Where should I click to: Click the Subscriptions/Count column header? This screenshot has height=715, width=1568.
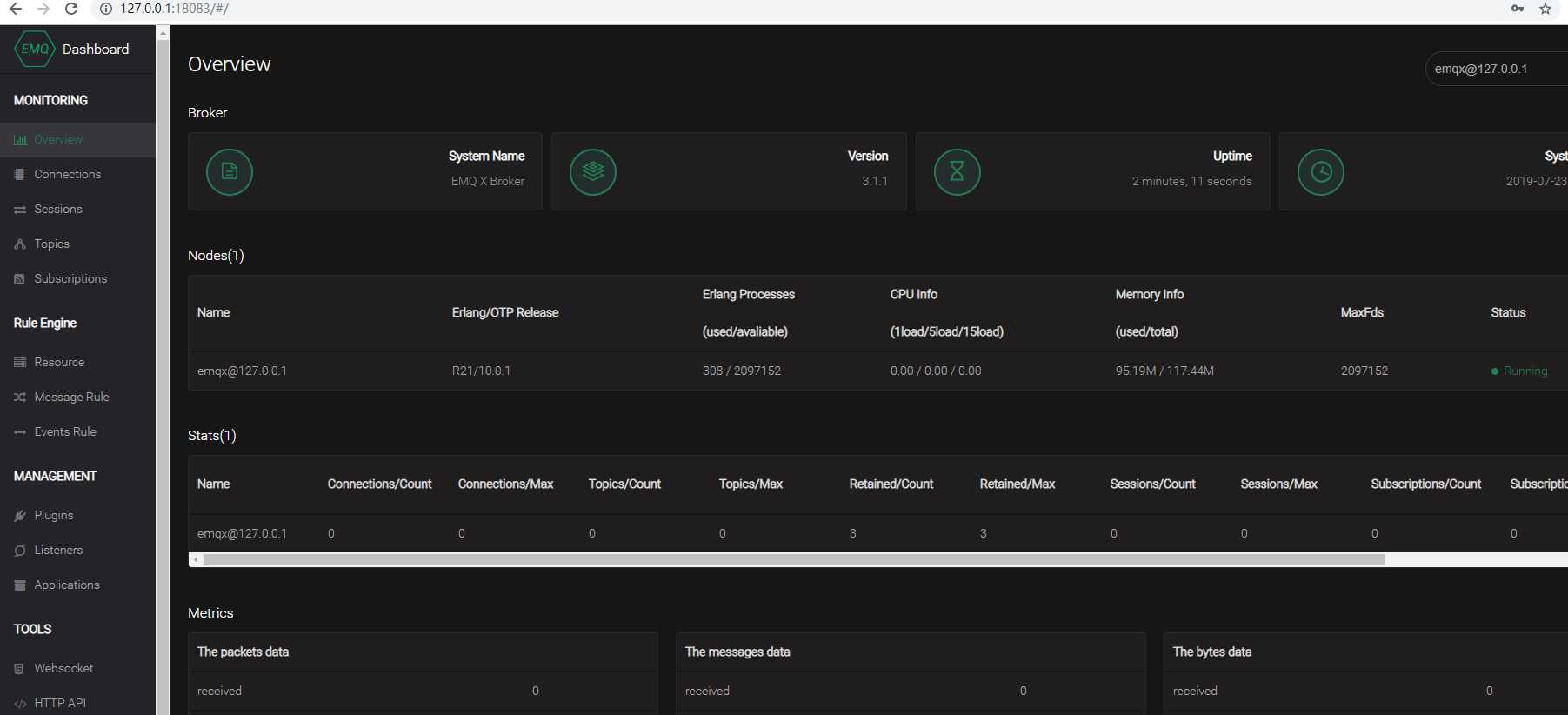[x=1426, y=484]
